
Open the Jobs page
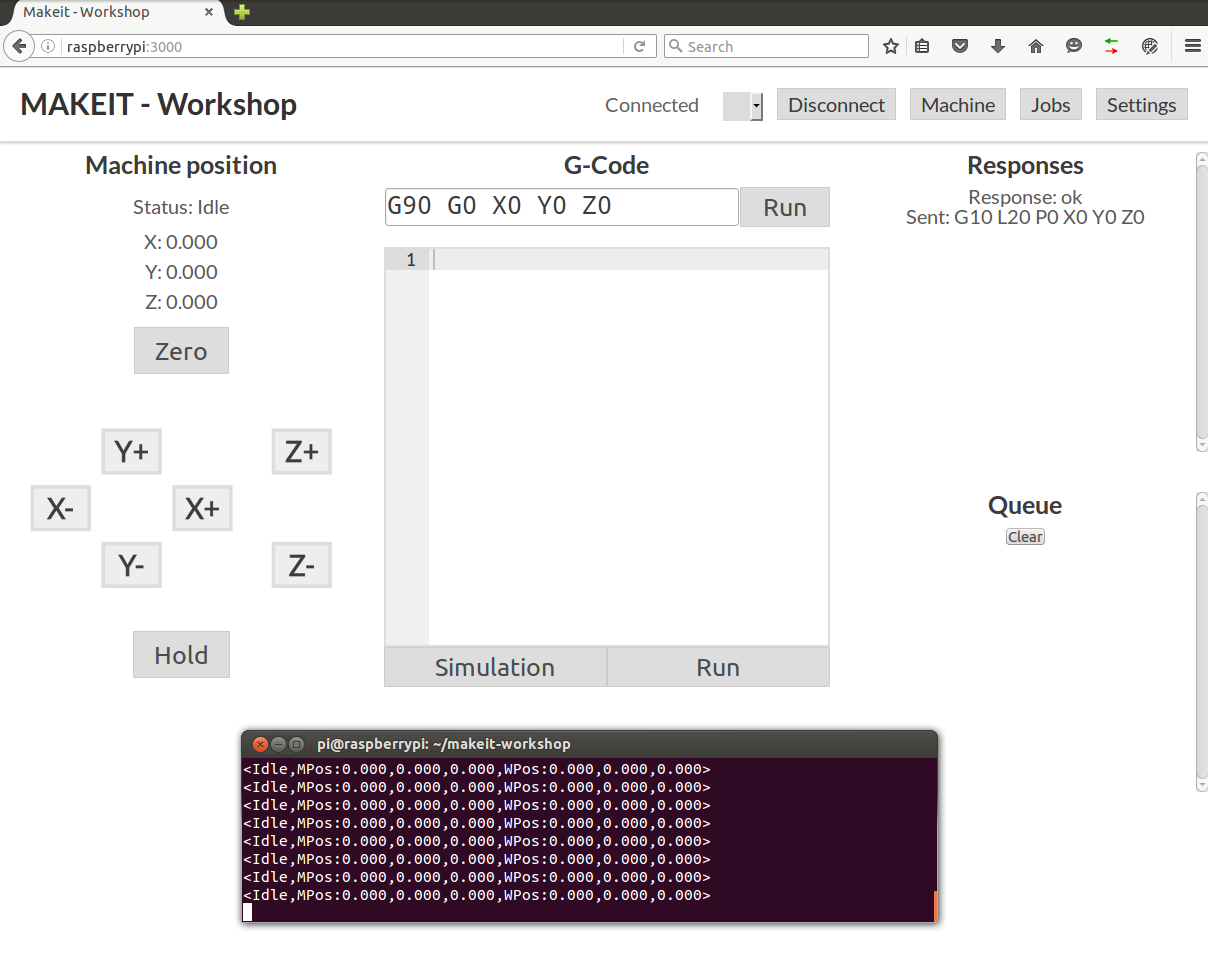(1050, 105)
